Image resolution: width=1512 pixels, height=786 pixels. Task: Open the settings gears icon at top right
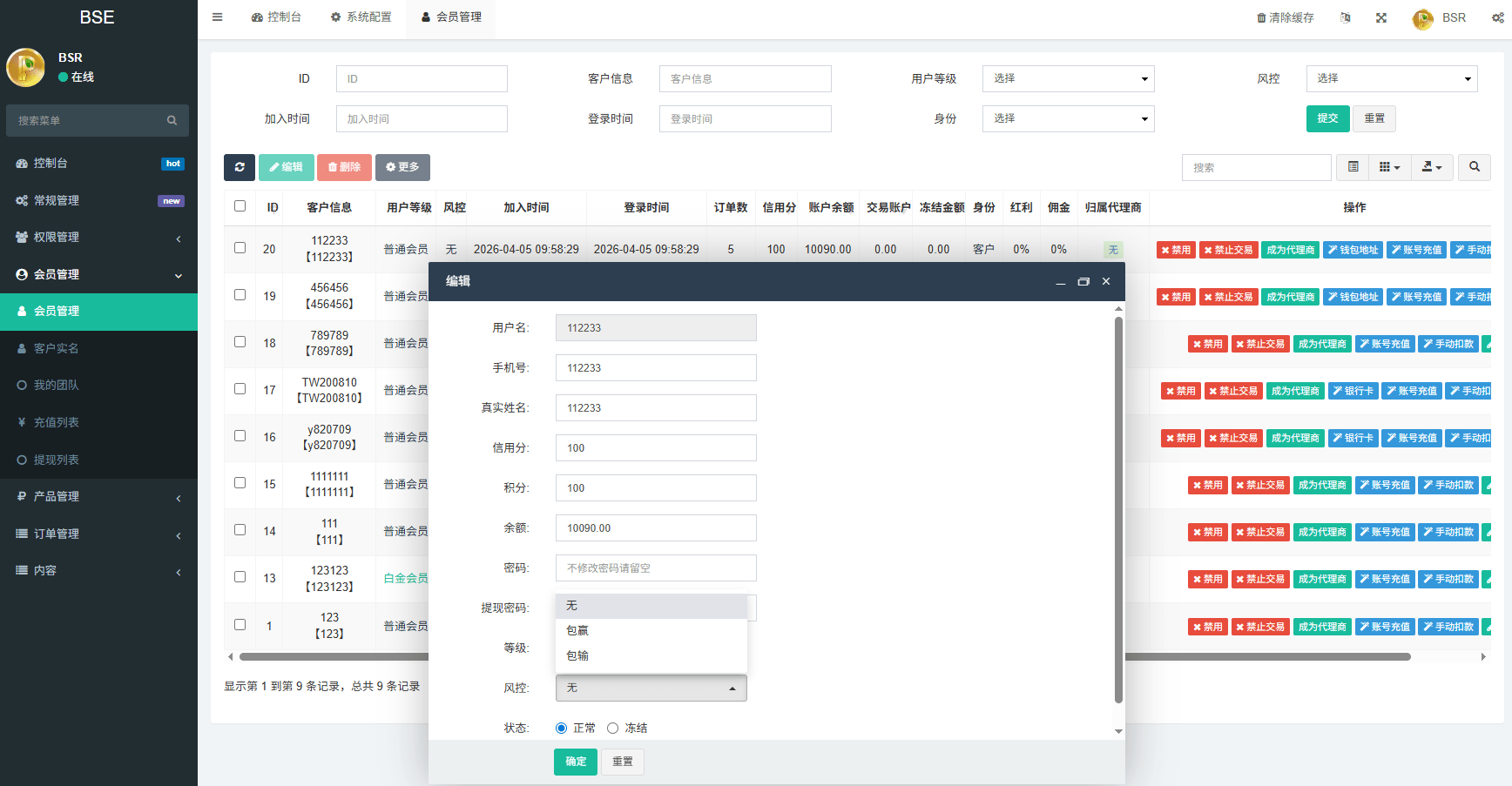[x=1497, y=17]
